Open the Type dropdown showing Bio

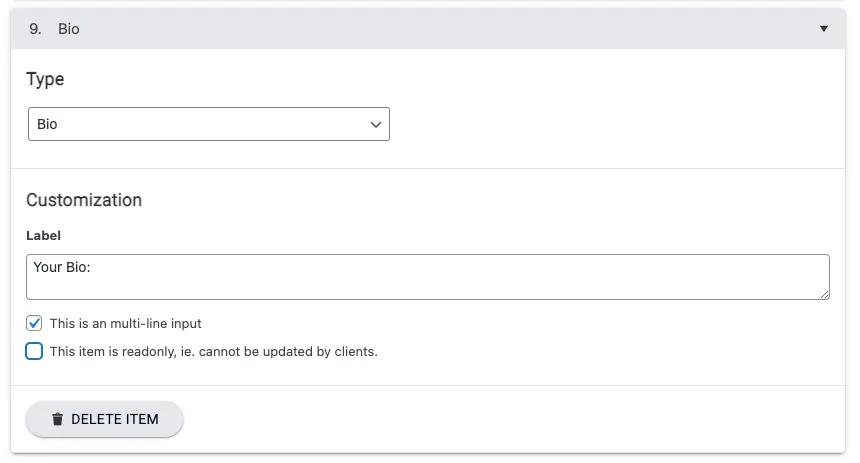click(208, 125)
